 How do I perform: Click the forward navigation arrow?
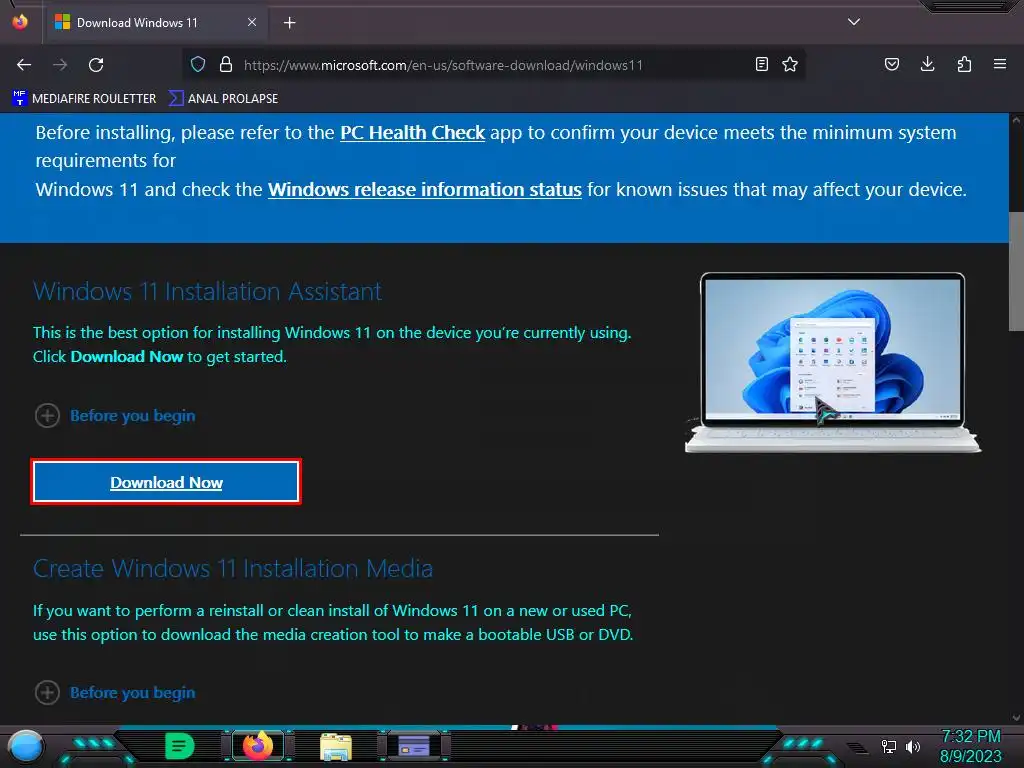[x=60, y=65]
